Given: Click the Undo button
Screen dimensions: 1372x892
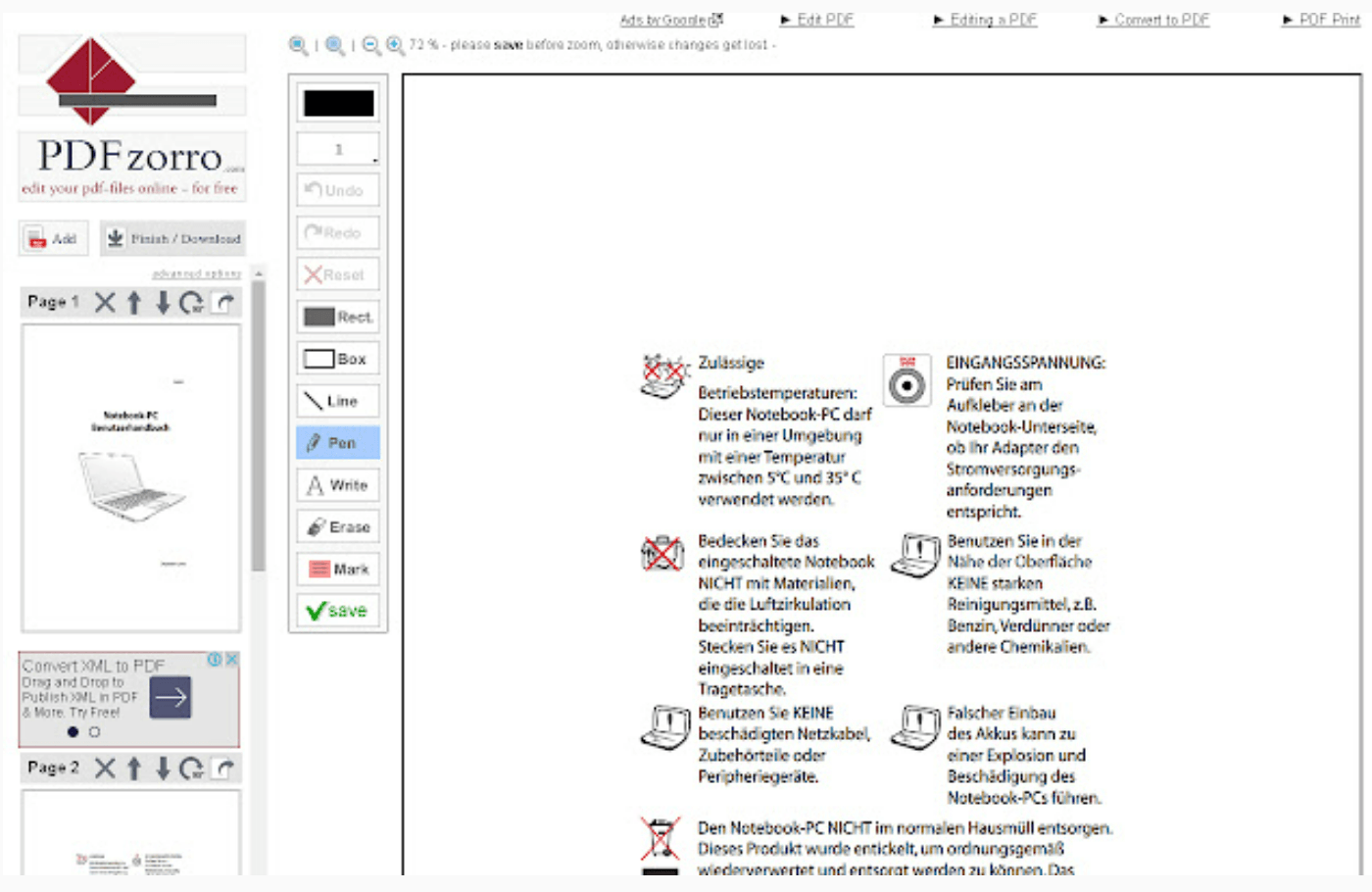Looking at the screenshot, I should click(337, 190).
